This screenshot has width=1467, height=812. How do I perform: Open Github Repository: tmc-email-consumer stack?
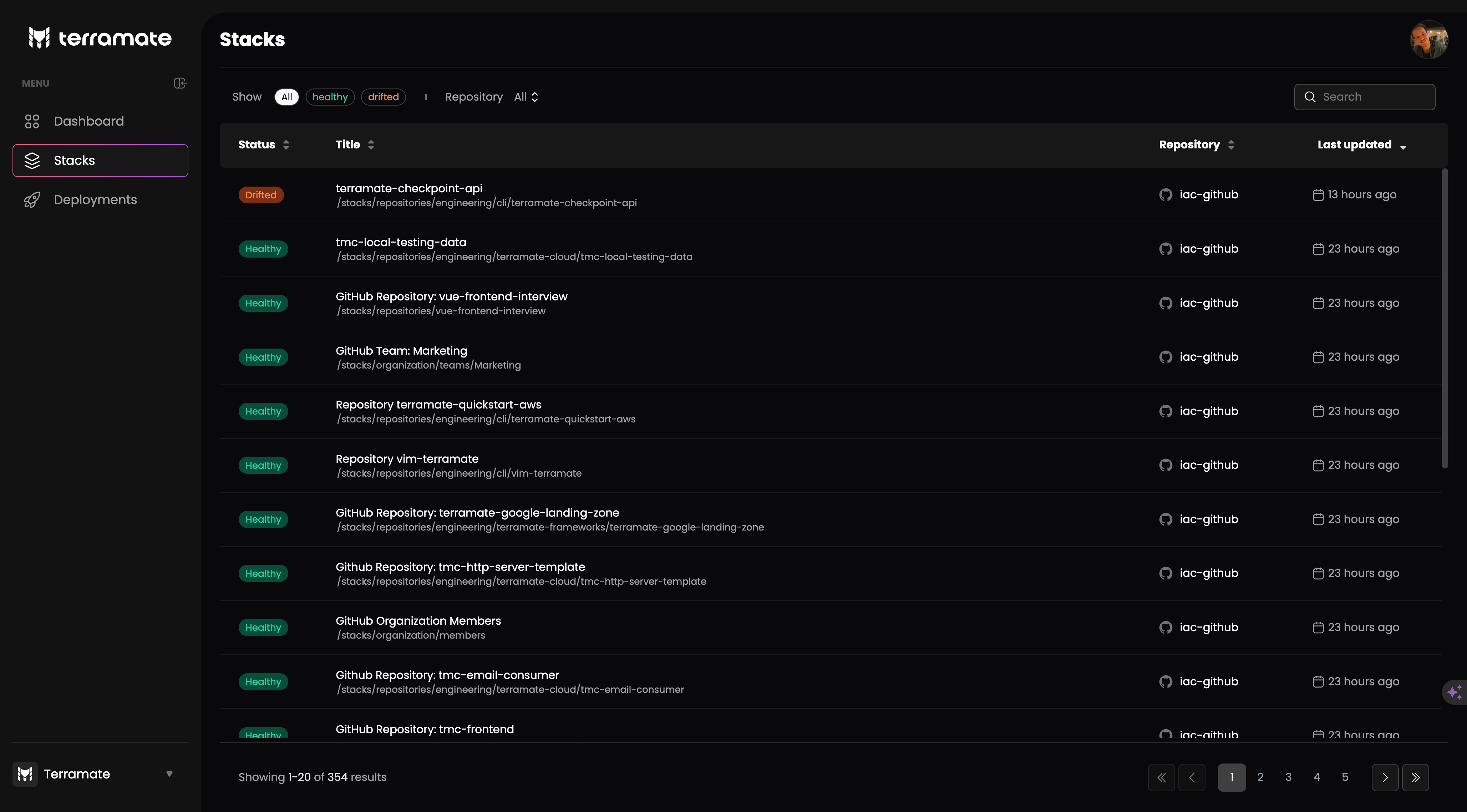point(448,675)
